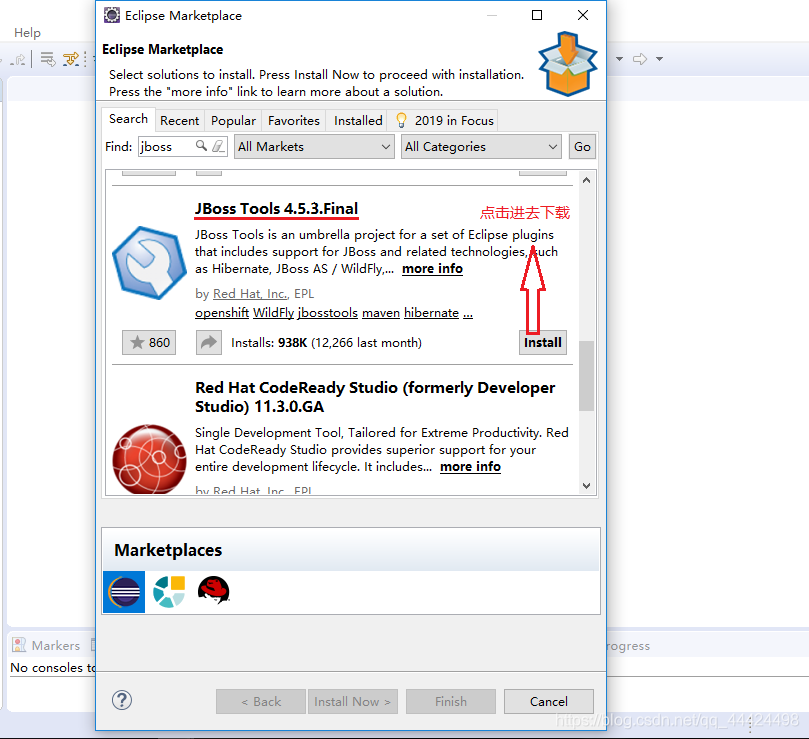Image resolution: width=809 pixels, height=739 pixels.
Task: Select the Eclipse marketplace icon under Marketplaces
Action: 124,591
